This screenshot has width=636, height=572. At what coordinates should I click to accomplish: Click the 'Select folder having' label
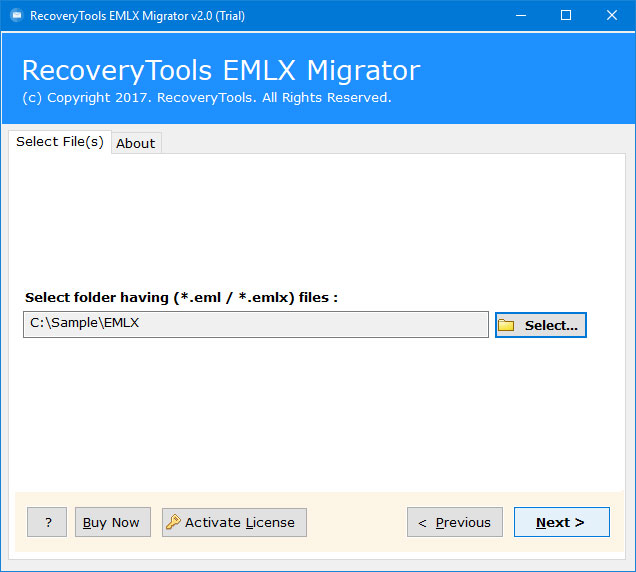pyautogui.click(x=181, y=297)
